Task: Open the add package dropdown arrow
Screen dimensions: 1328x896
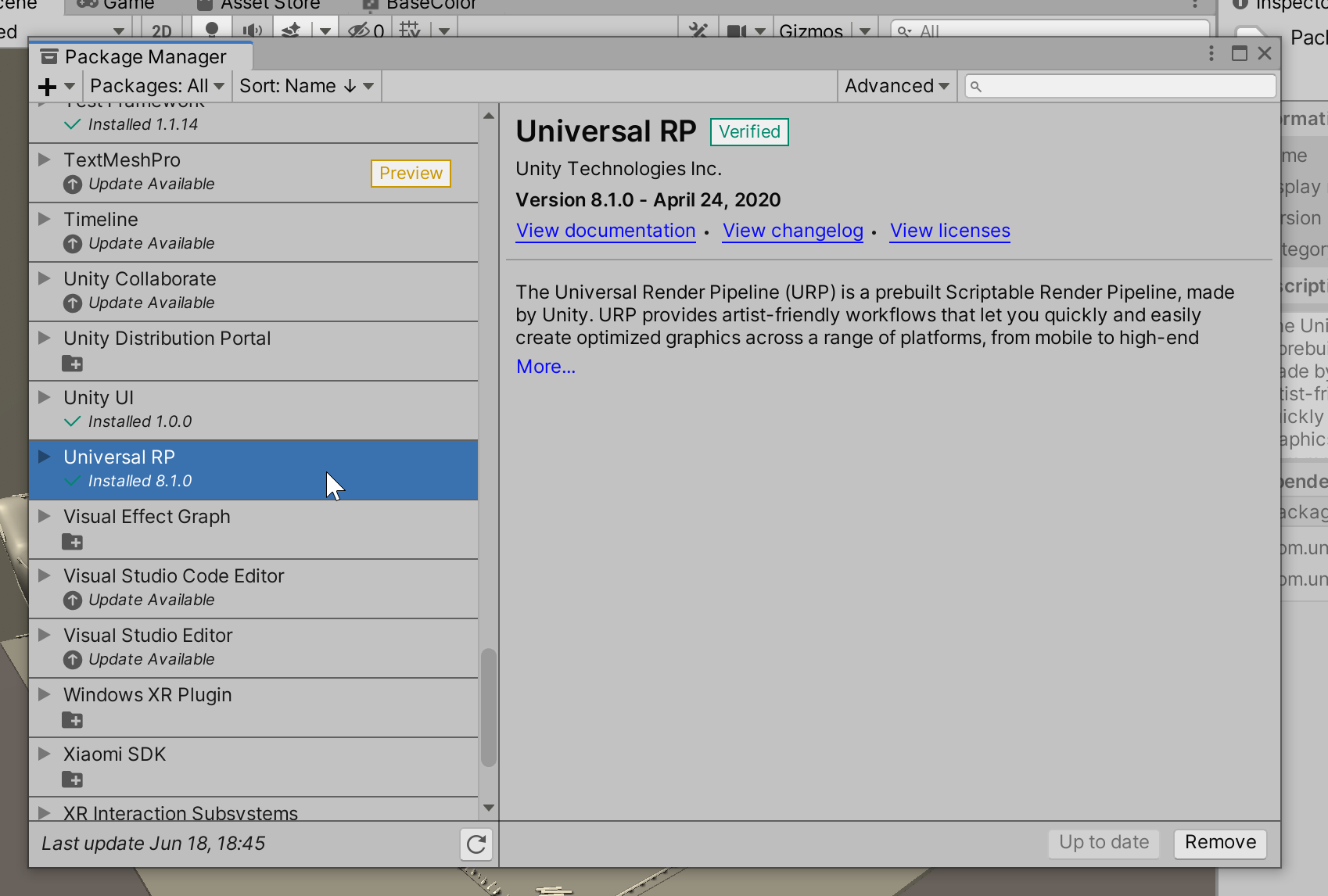Action: click(x=70, y=86)
